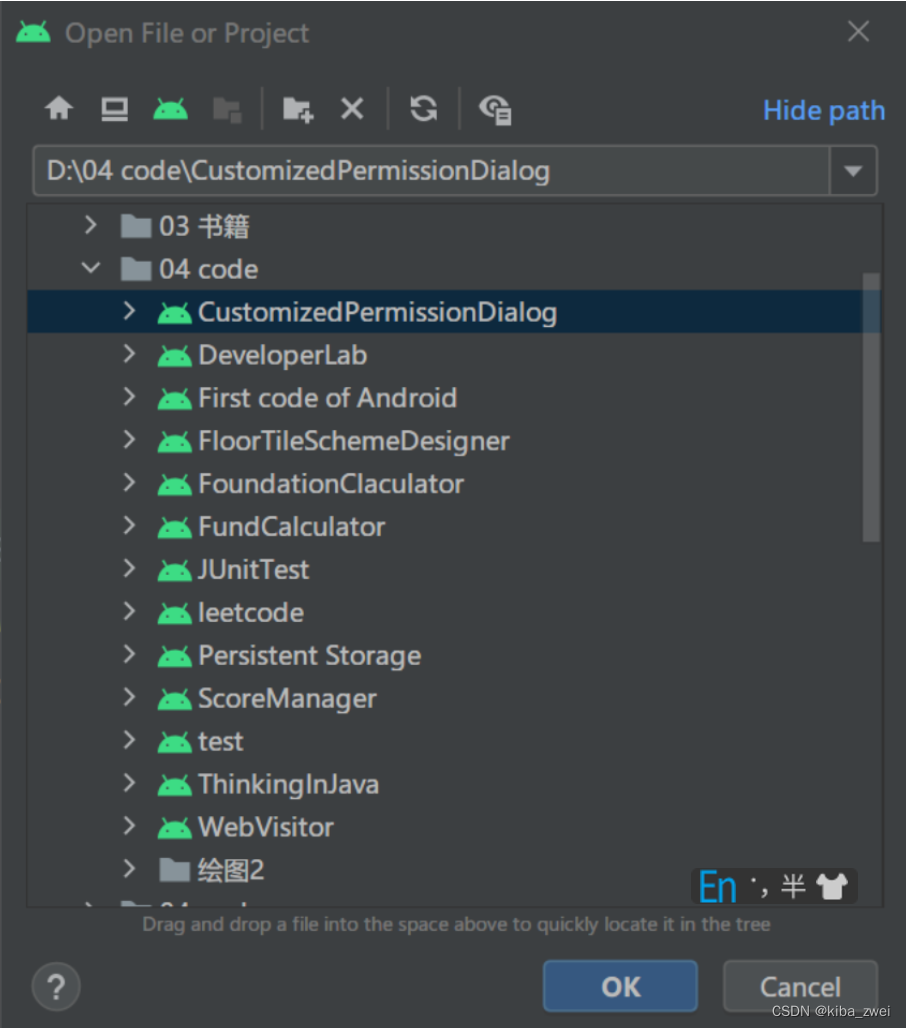Select the DeveloperLab project
This screenshot has width=906, height=1028.
283,355
